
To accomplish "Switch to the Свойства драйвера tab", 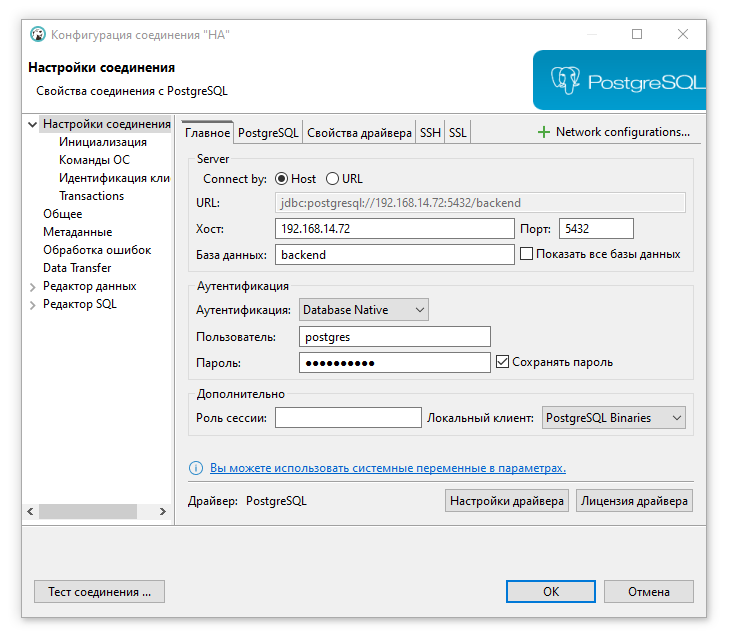I will coord(359,133).
